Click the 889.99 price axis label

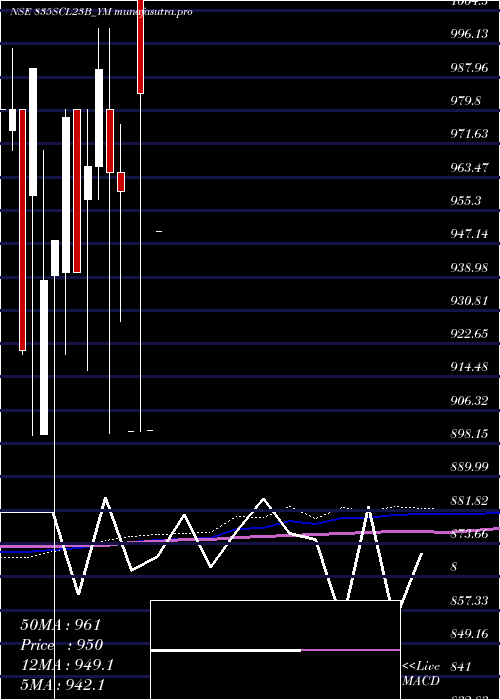(469, 467)
